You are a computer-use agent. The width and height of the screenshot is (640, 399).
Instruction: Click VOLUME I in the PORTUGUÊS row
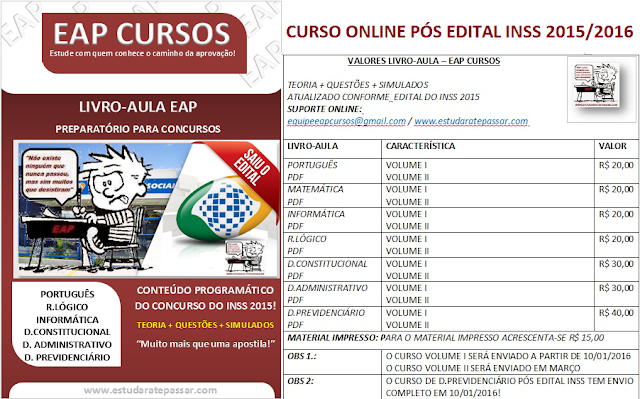pos(406,165)
